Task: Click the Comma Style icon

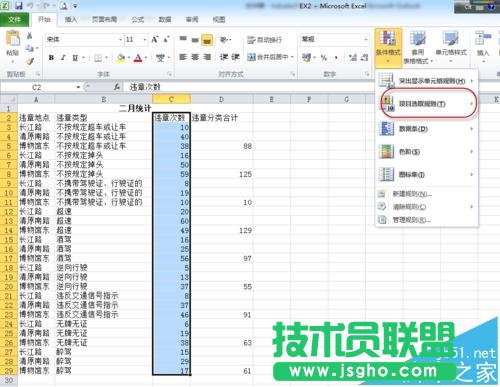Action: pos(336,58)
